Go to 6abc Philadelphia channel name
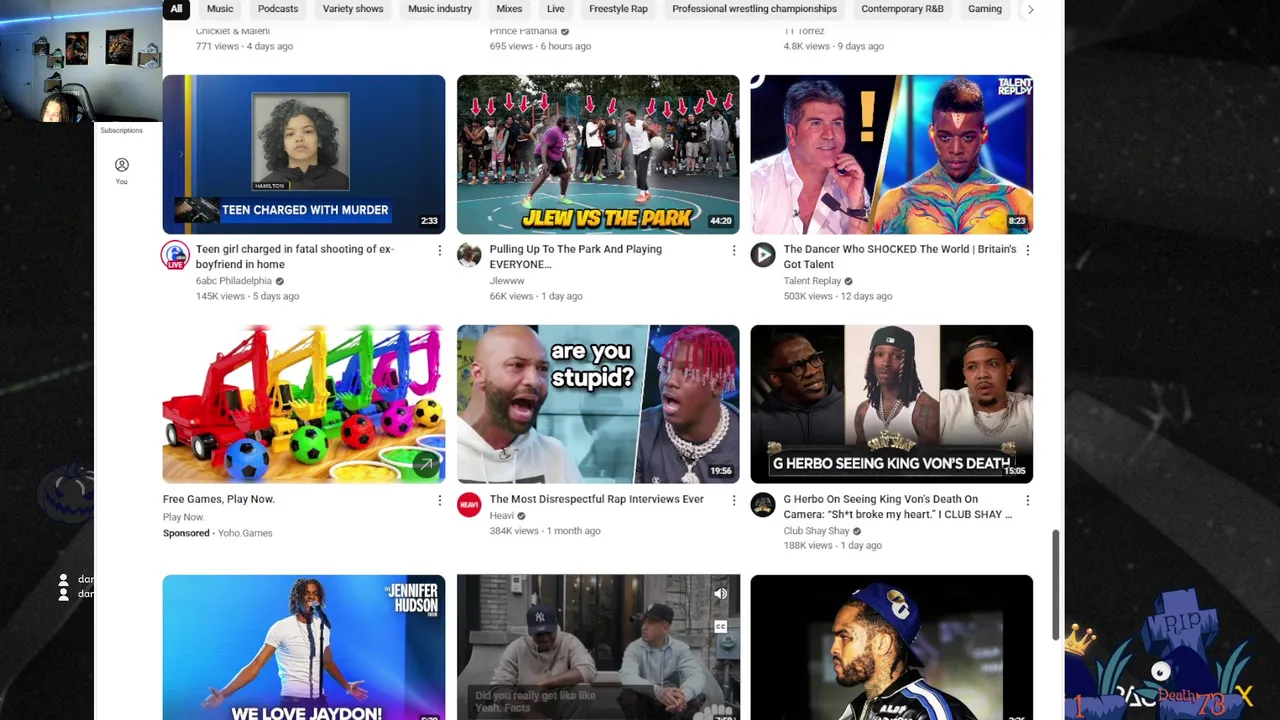 [234, 281]
